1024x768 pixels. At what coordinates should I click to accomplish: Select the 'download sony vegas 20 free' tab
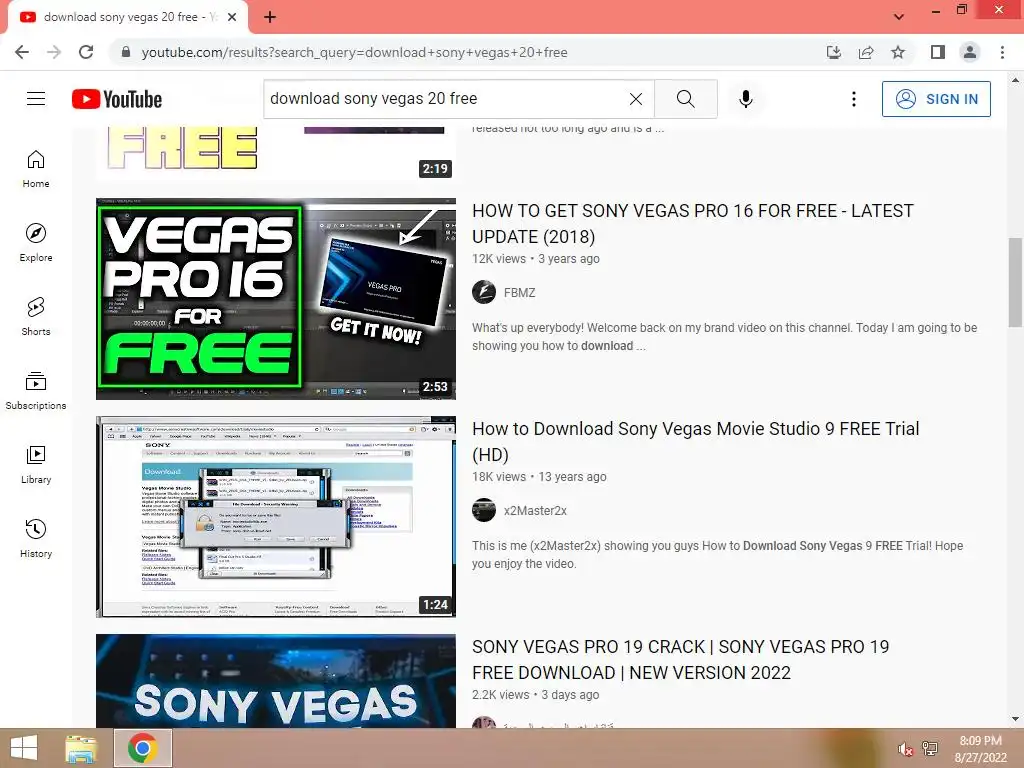127,18
